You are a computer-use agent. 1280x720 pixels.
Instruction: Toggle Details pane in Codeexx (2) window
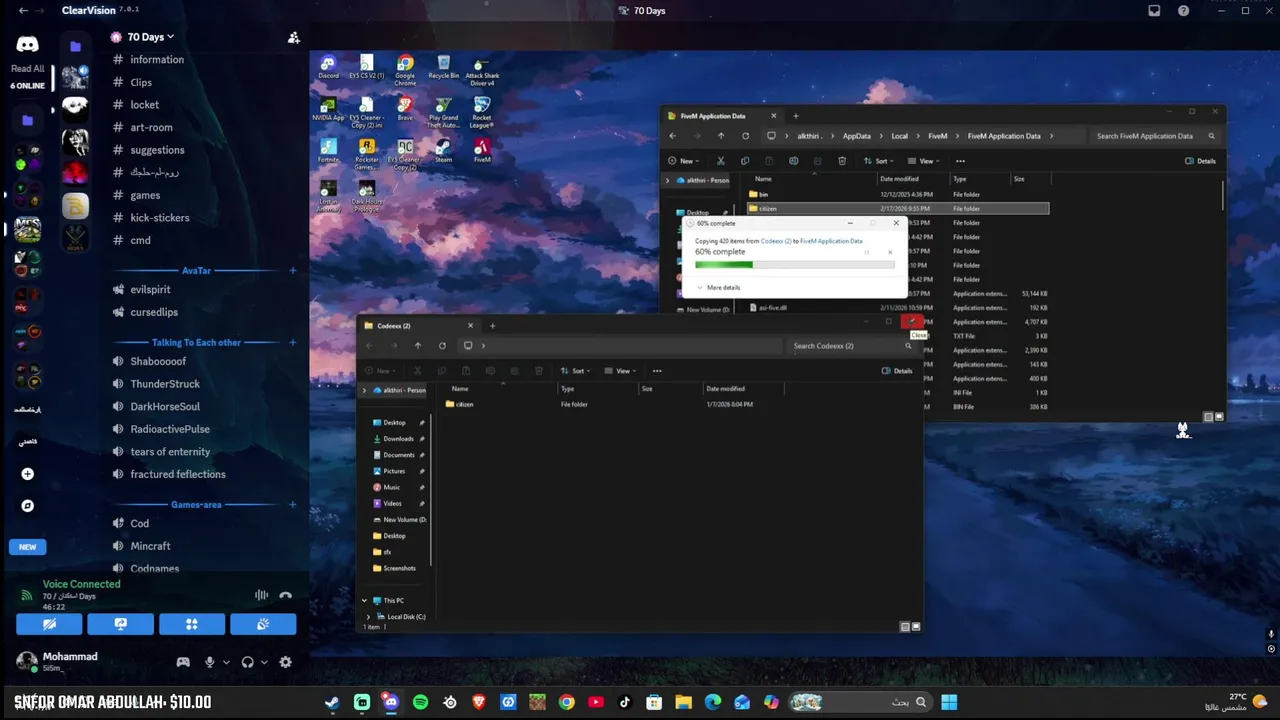897,371
